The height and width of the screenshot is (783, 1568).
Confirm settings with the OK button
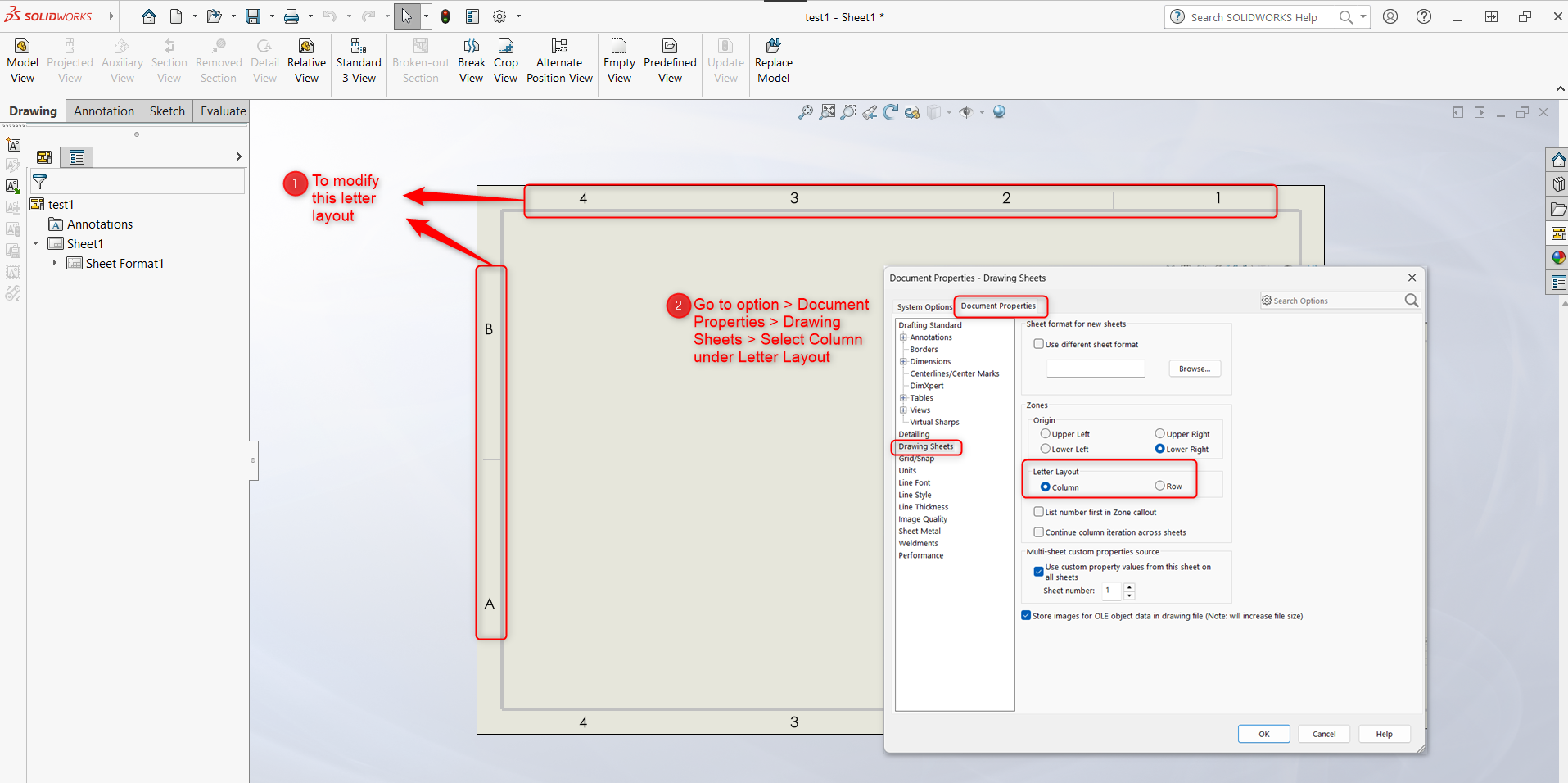[x=1263, y=733]
